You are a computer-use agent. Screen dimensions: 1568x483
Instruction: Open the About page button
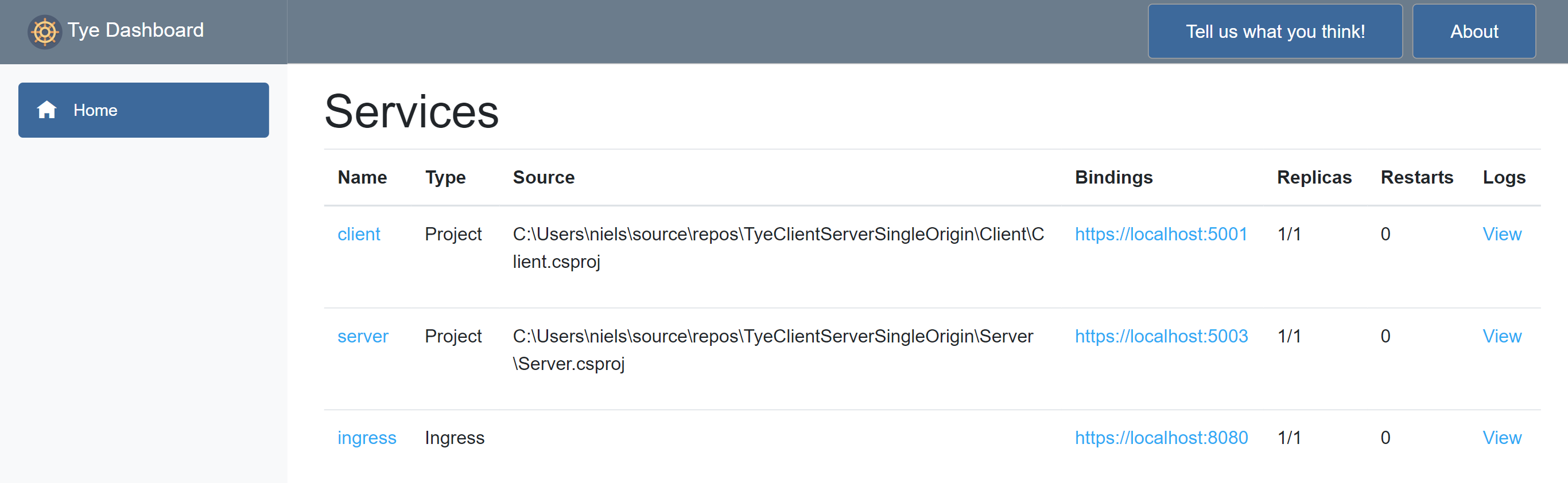pos(1473,32)
